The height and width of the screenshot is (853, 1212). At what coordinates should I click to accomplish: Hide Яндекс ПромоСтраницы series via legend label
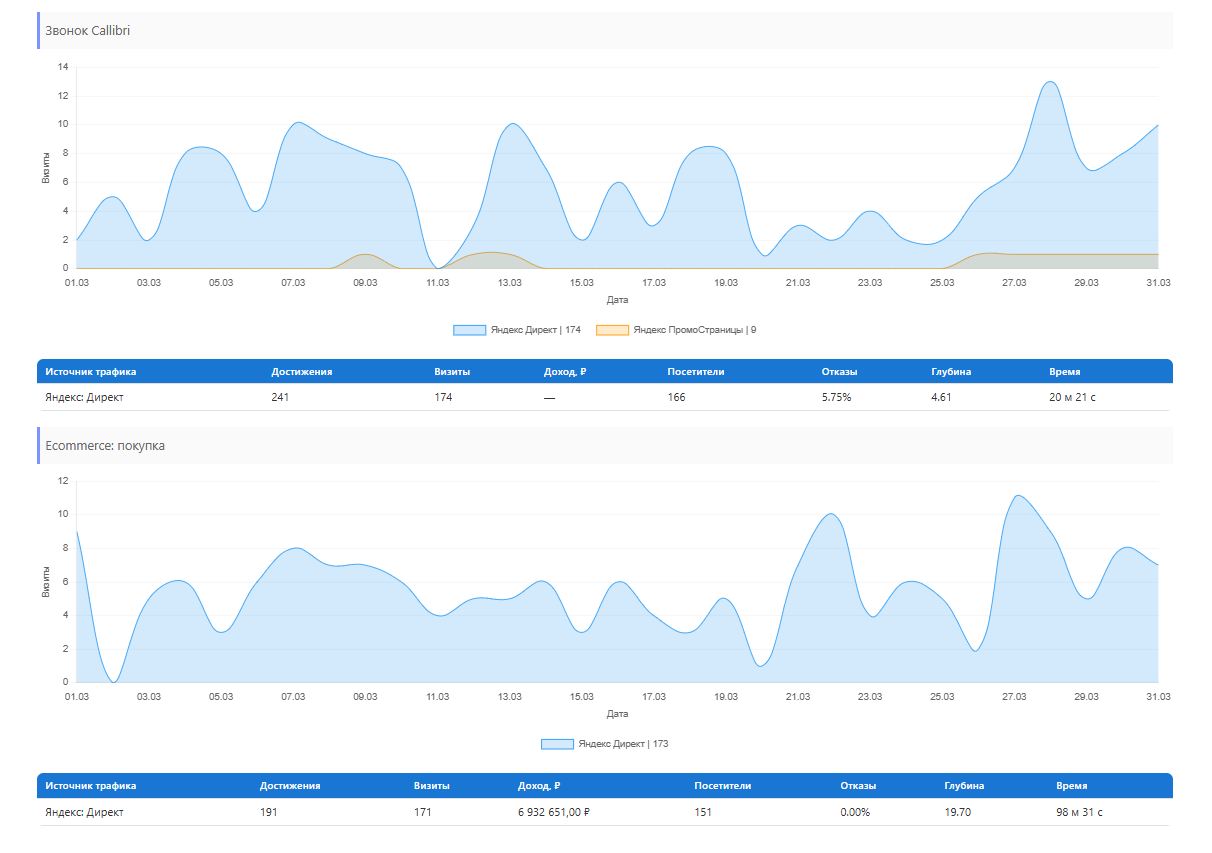coord(694,330)
